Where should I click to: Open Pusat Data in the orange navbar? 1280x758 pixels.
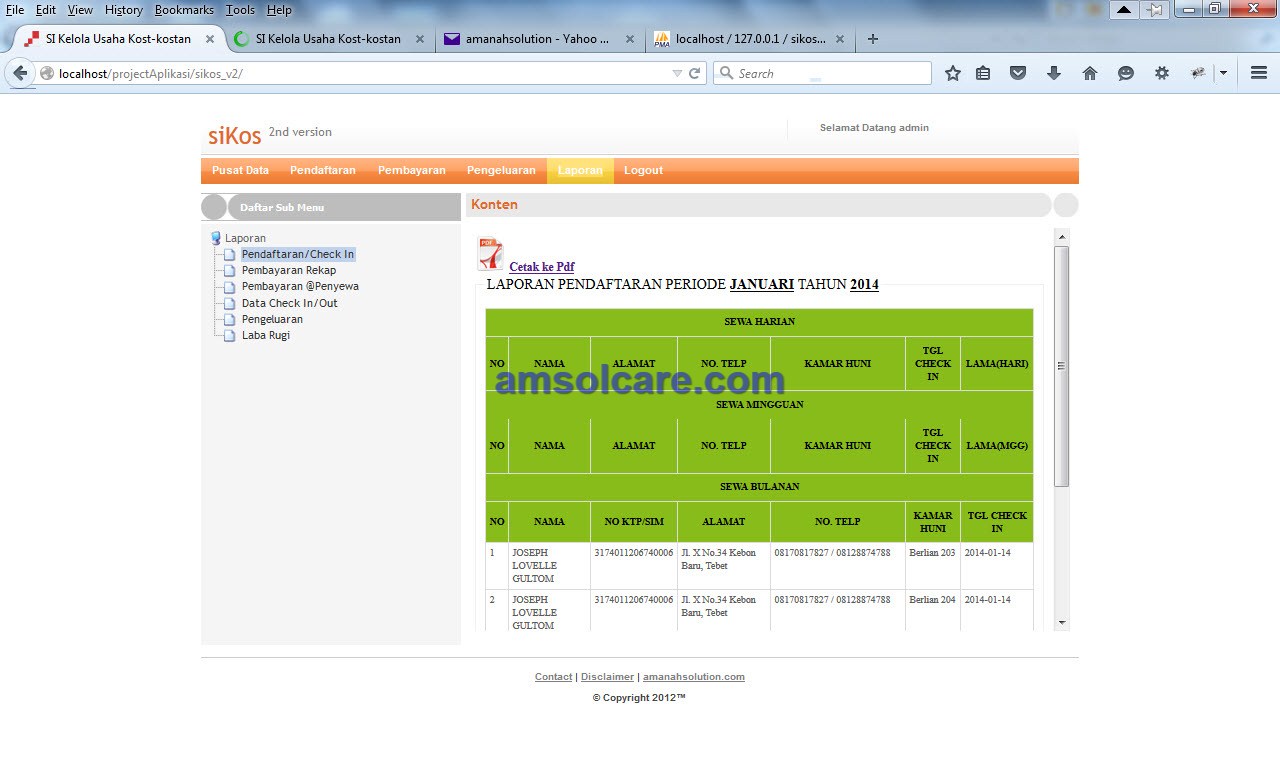pos(240,170)
